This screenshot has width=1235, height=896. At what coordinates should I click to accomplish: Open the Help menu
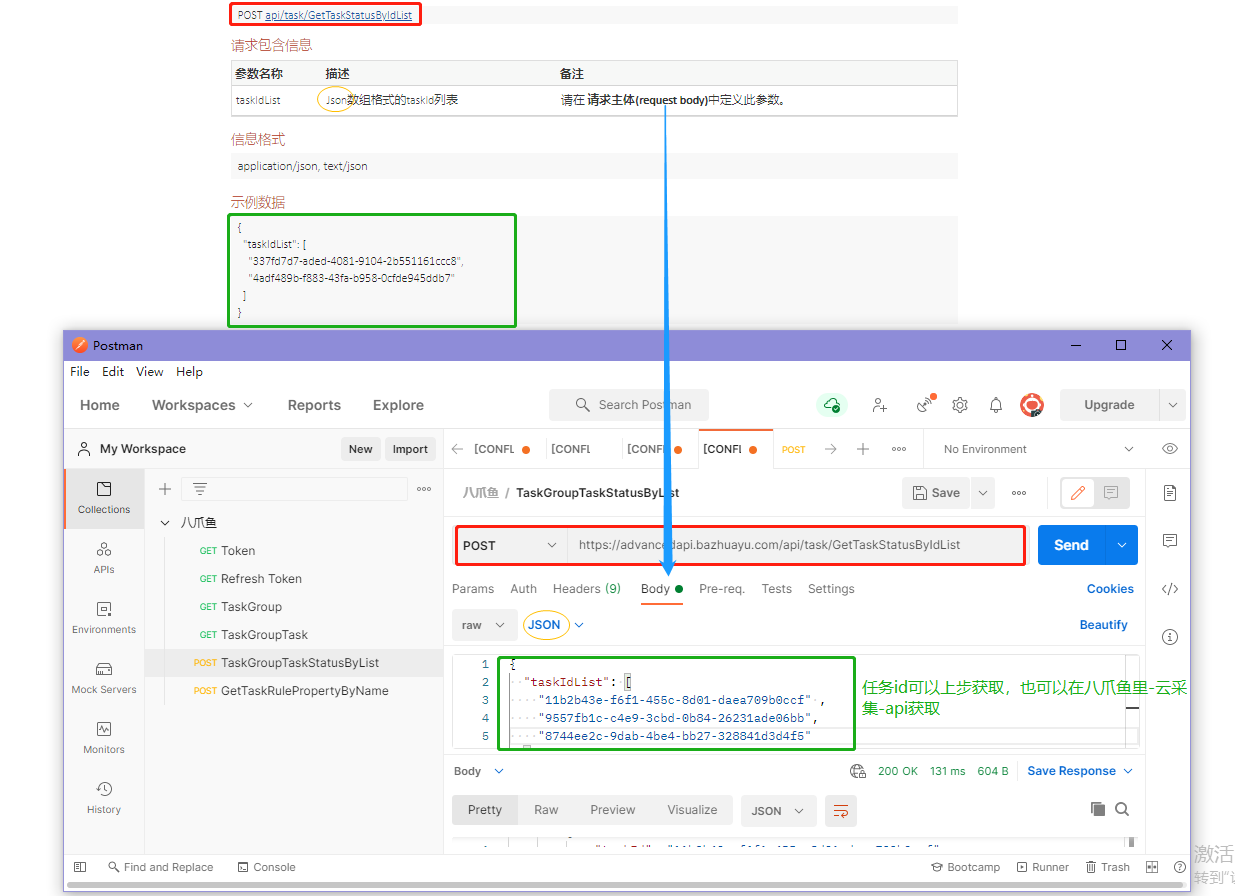point(189,371)
